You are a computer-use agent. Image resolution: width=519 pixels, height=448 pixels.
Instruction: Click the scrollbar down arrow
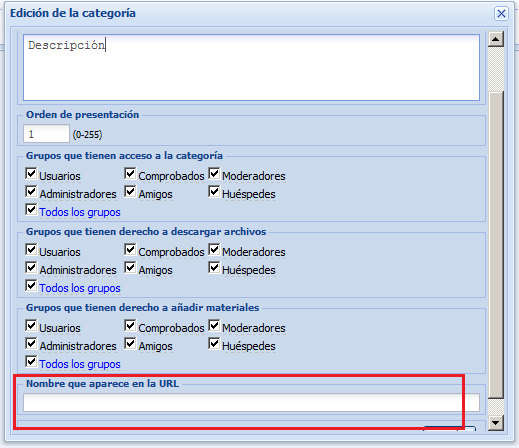coord(496,423)
